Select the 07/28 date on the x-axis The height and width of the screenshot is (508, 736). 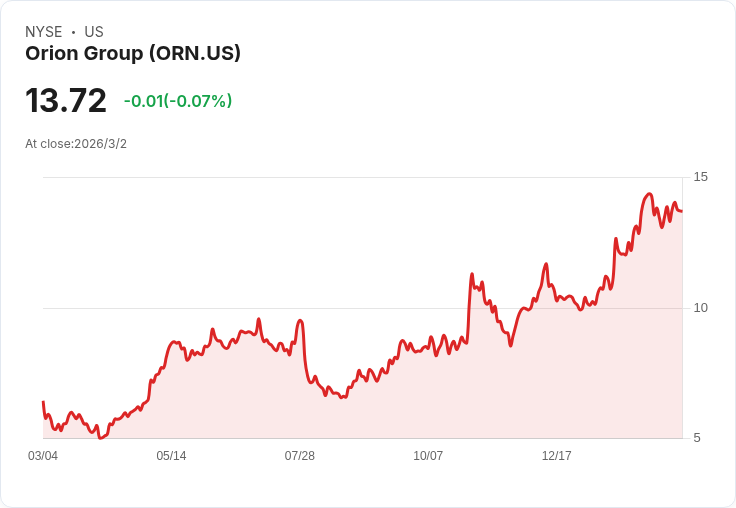click(299, 456)
